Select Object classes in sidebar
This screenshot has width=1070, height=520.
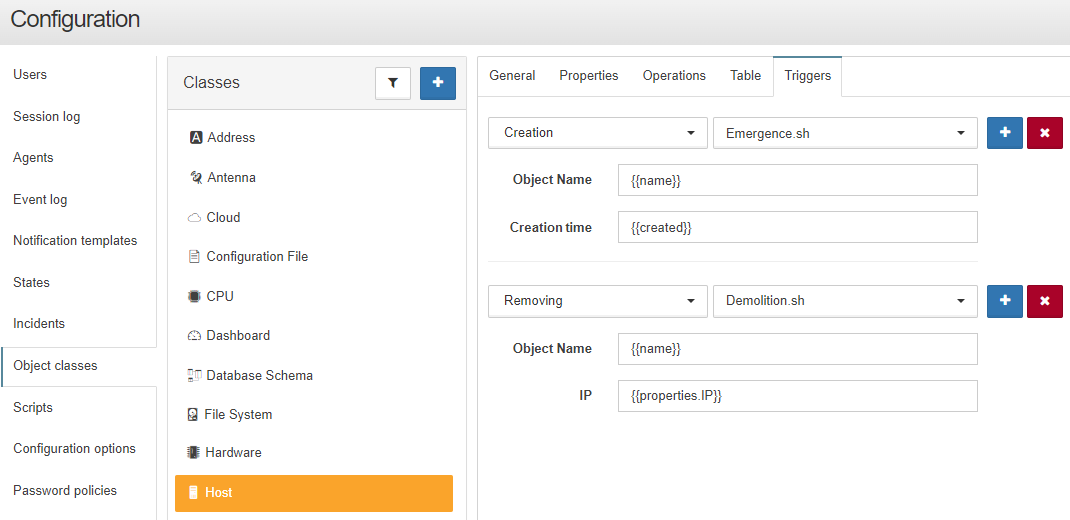pos(78,366)
